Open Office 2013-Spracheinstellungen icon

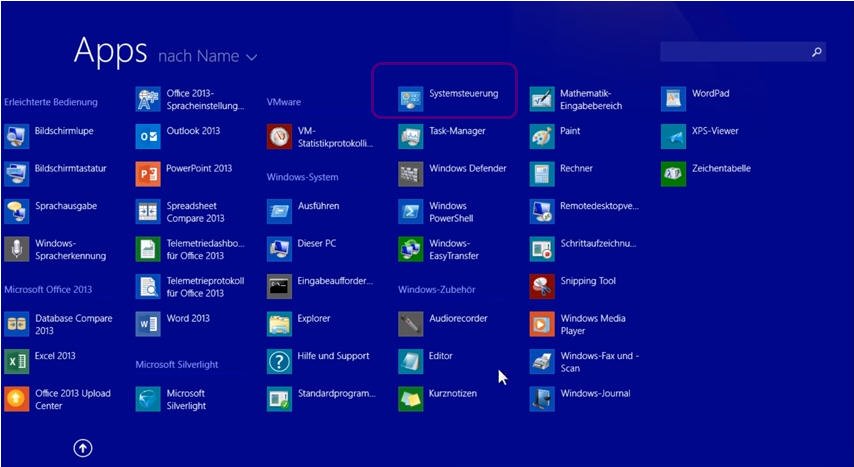coord(148,99)
